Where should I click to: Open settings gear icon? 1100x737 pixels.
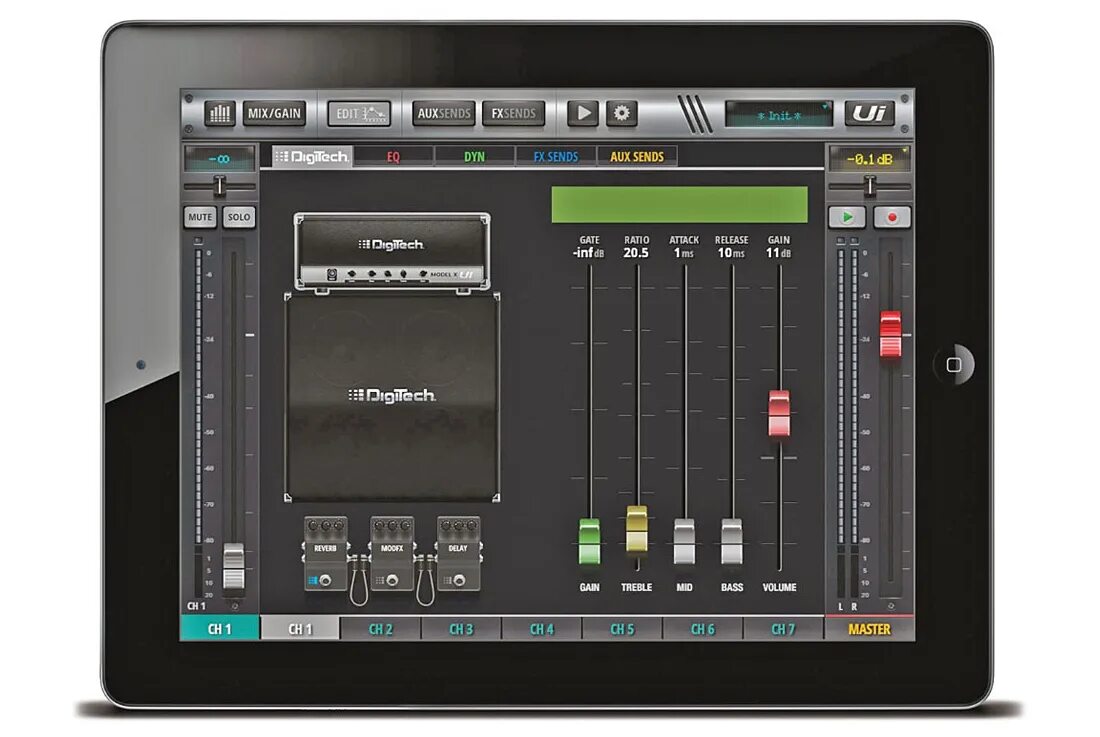pos(622,113)
